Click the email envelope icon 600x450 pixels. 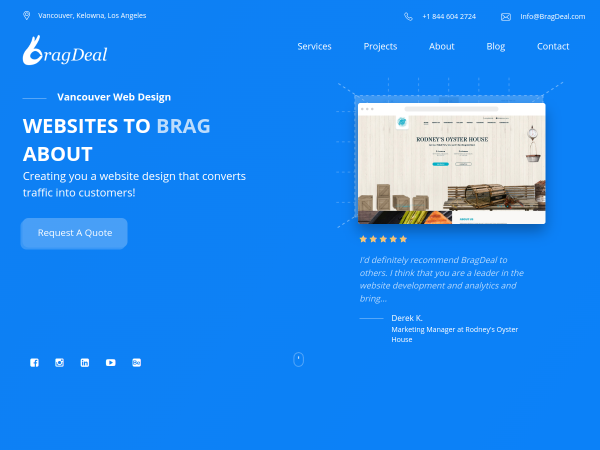point(506,17)
